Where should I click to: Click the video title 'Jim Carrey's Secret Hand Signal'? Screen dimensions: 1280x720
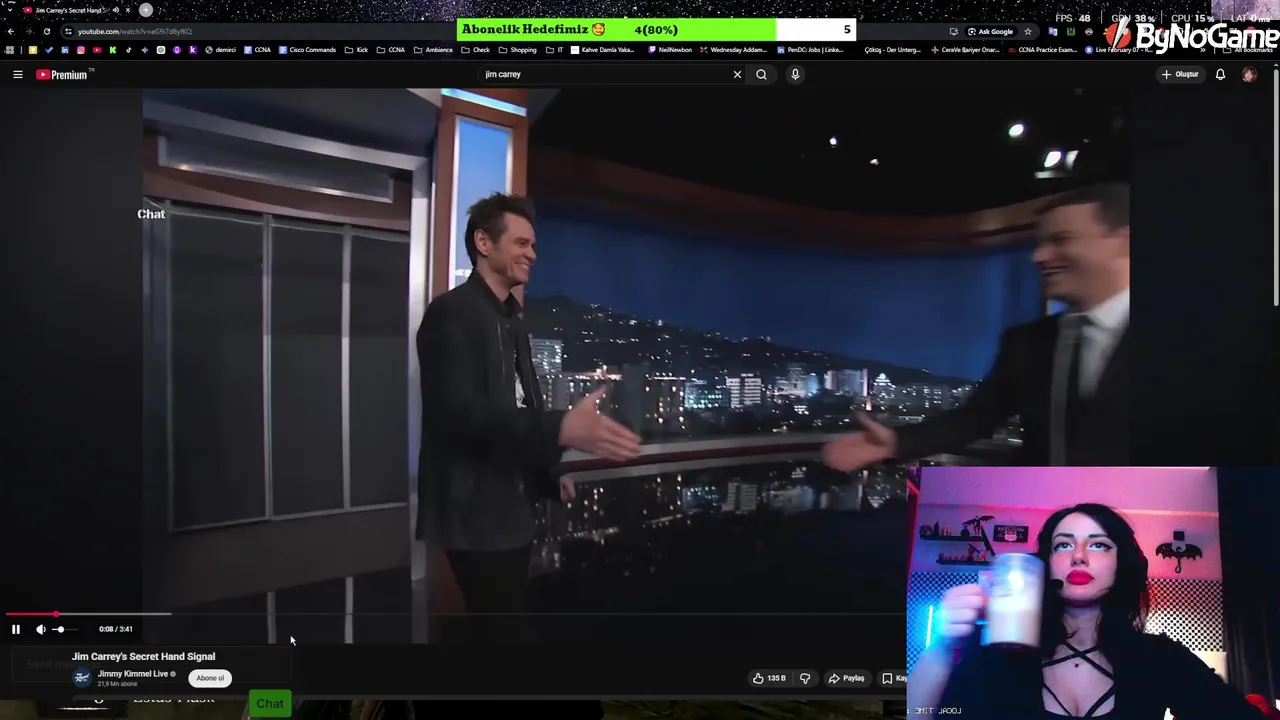(143, 656)
